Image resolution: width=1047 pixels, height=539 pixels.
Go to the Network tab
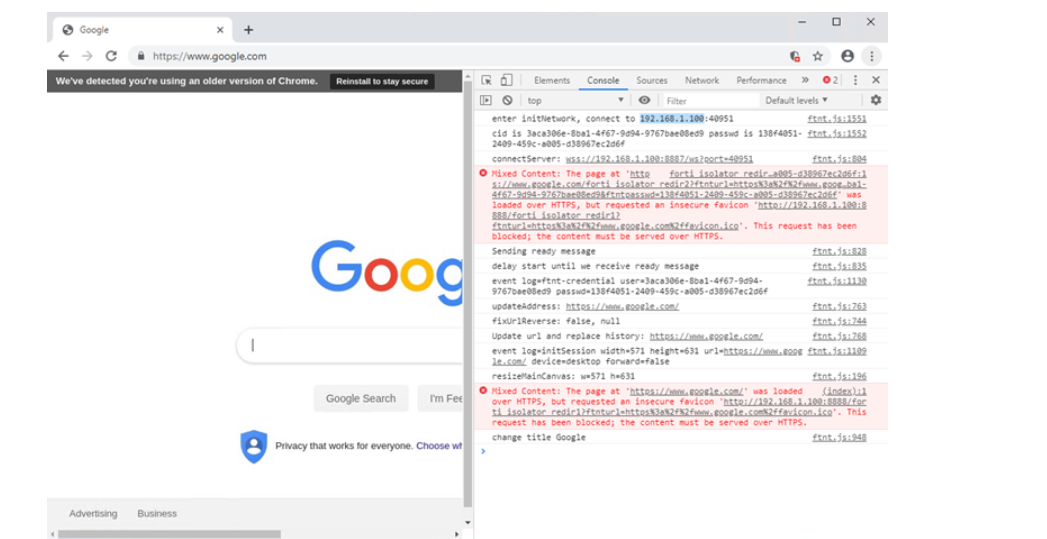coord(702,80)
